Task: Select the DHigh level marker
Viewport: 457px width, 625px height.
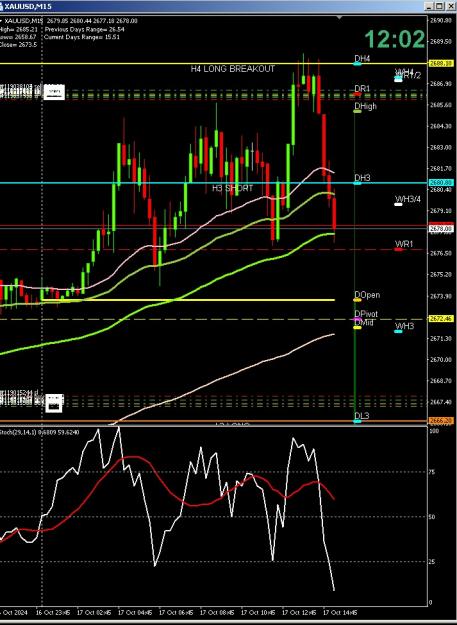Action: pos(357,112)
